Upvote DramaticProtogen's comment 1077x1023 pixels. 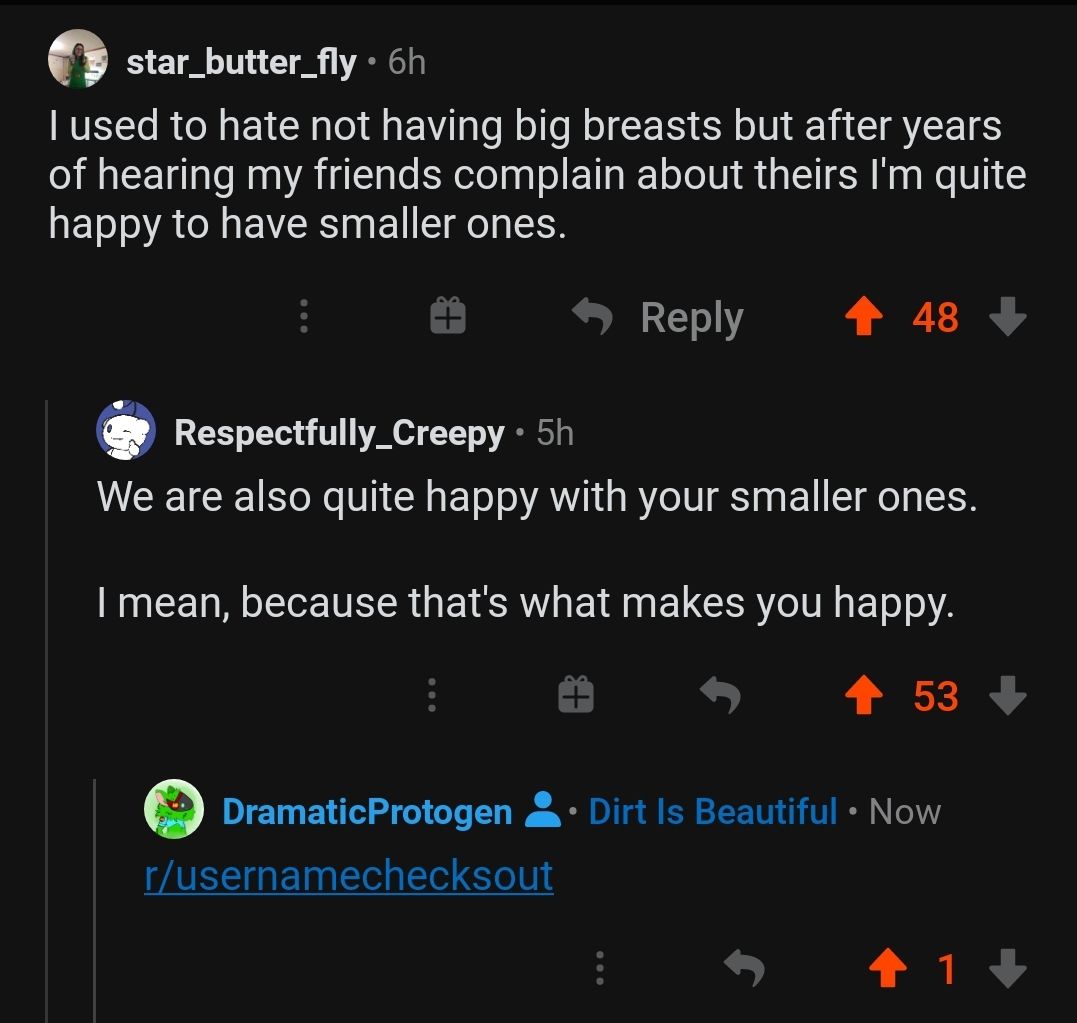(x=887, y=968)
